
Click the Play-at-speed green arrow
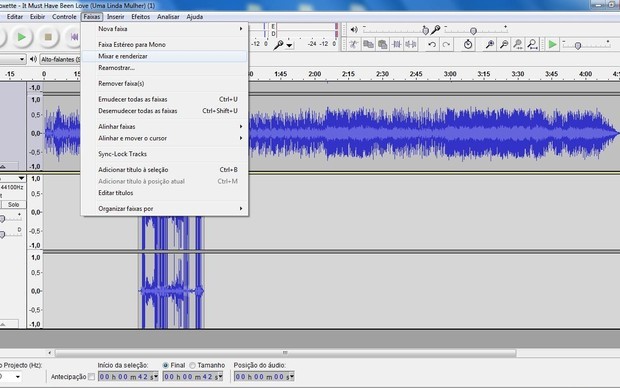point(552,44)
